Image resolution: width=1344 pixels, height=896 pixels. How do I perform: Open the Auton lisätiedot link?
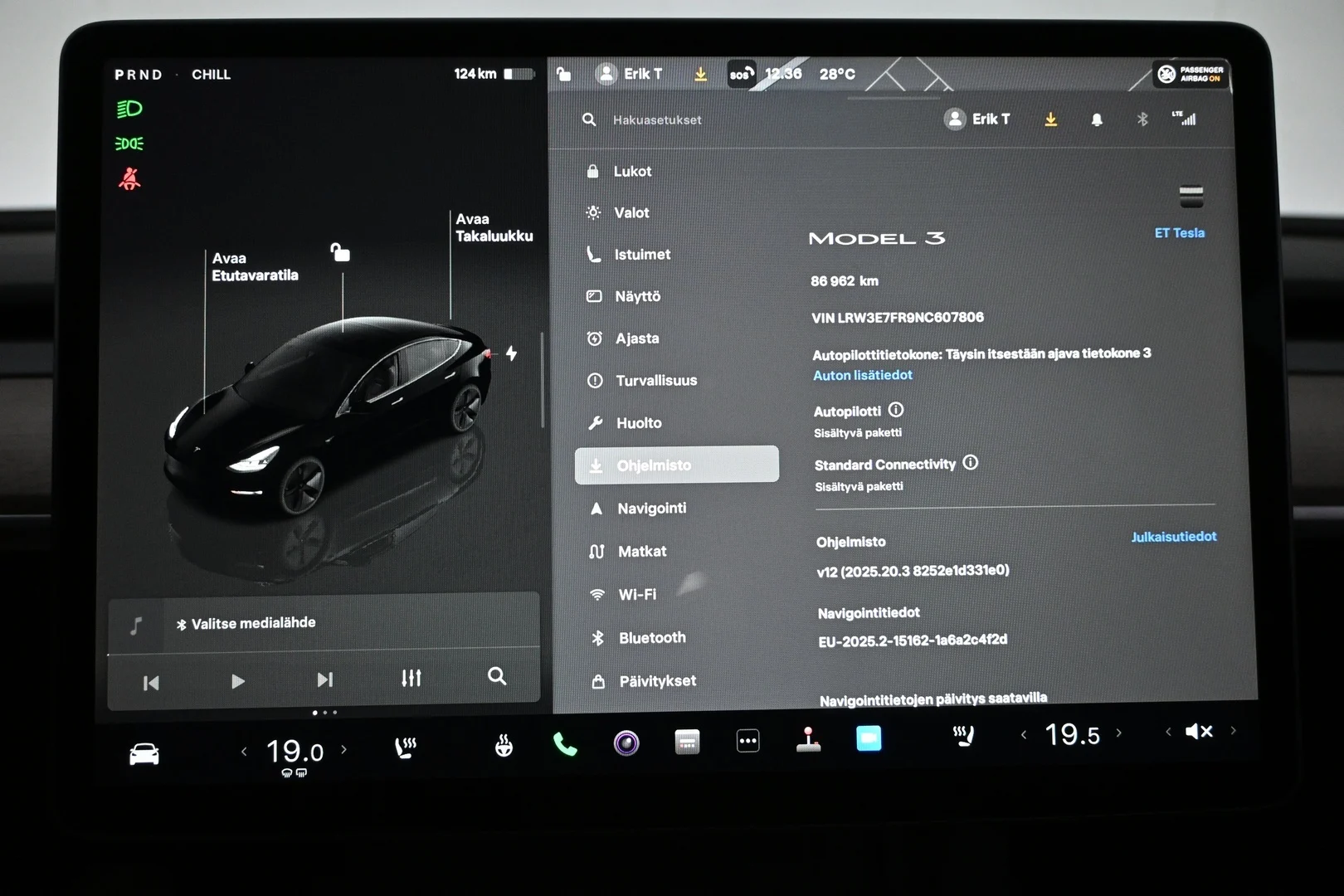(x=862, y=375)
